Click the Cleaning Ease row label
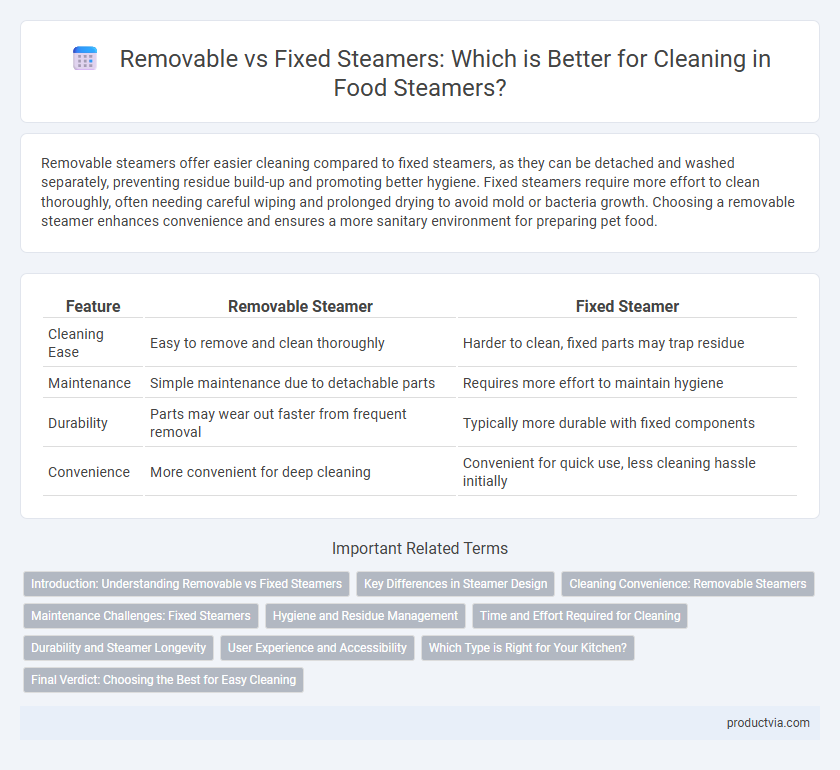This screenshot has width=840, height=770. coord(76,343)
